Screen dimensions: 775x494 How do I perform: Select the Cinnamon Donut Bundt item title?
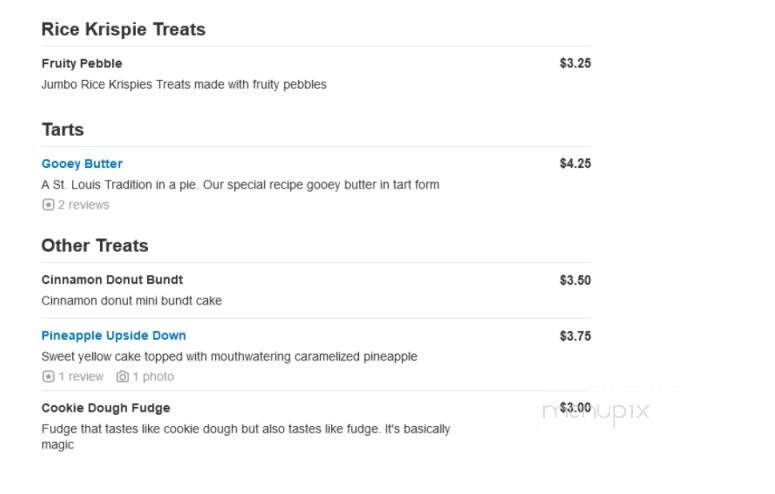pyautogui.click(x=112, y=280)
